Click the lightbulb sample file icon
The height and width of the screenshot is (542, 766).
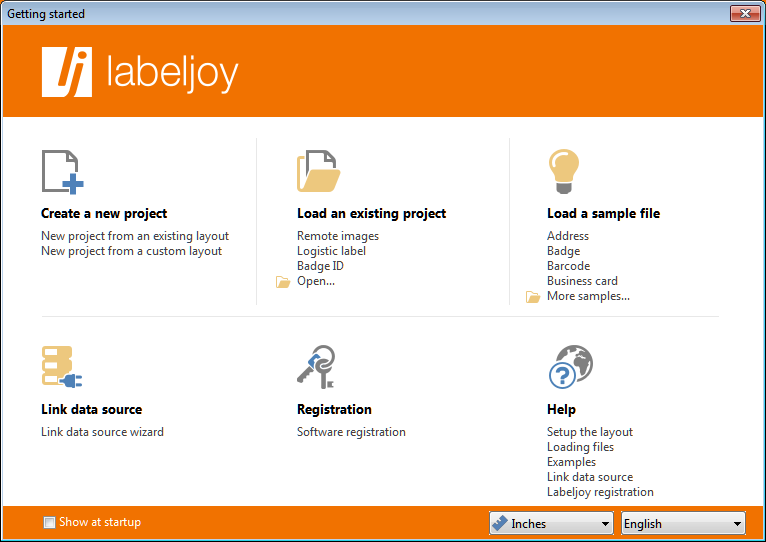(564, 172)
